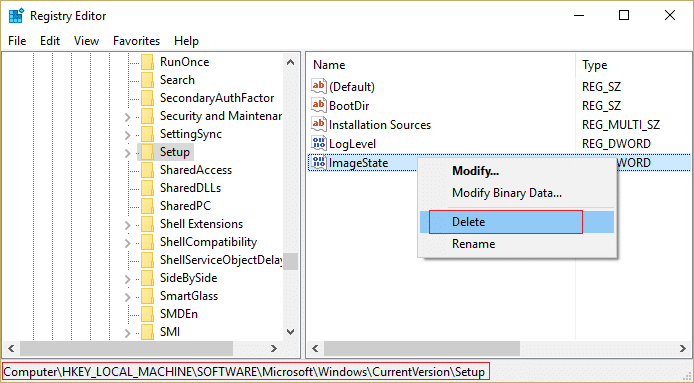This screenshot has width=694, height=383.
Task: Expand the Security and Maintenance key
Action: click(128, 117)
